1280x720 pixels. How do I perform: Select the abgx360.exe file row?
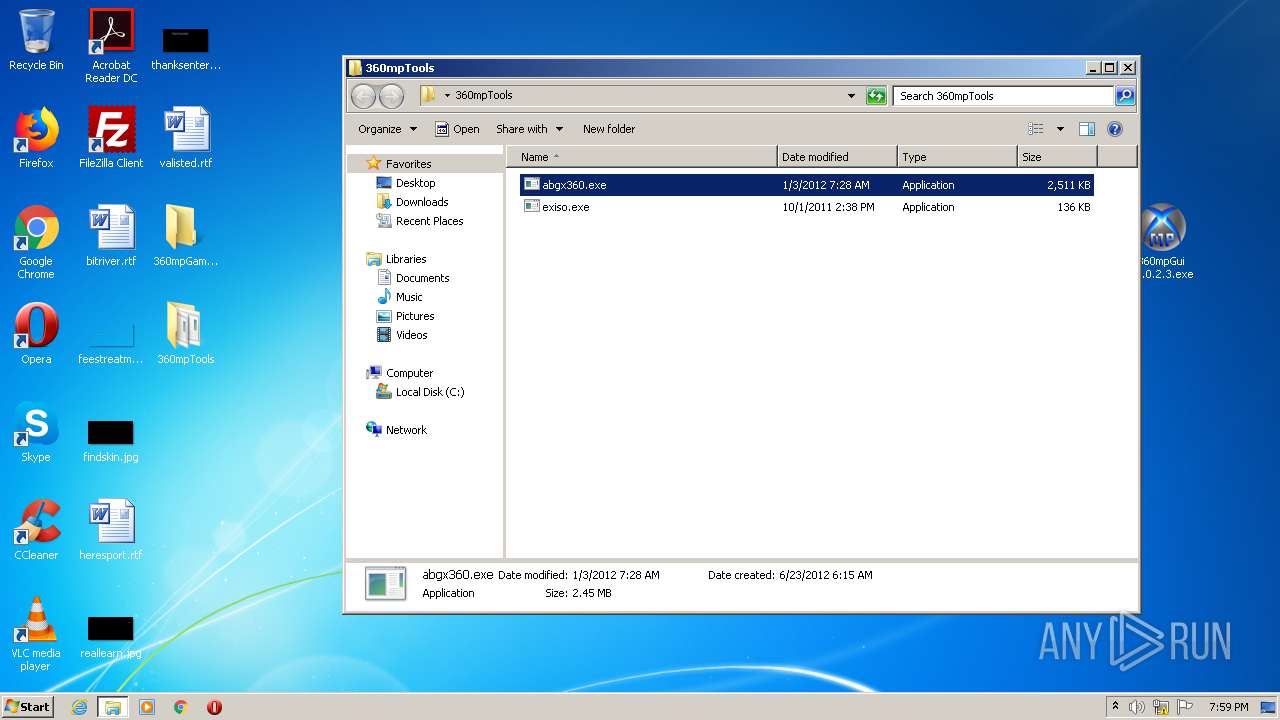click(x=806, y=185)
